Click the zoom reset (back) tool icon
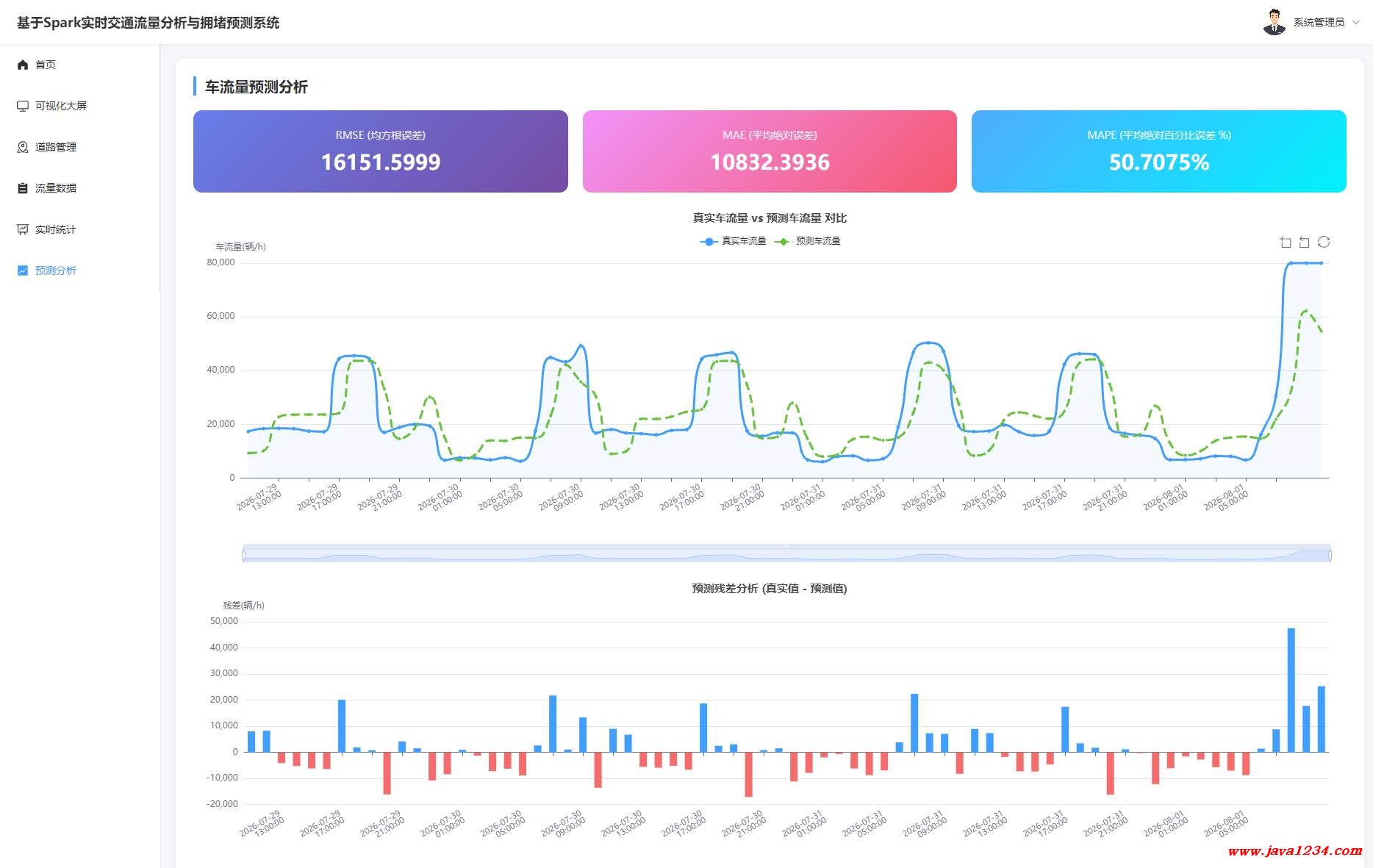 pyautogui.click(x=1305, y=242)
